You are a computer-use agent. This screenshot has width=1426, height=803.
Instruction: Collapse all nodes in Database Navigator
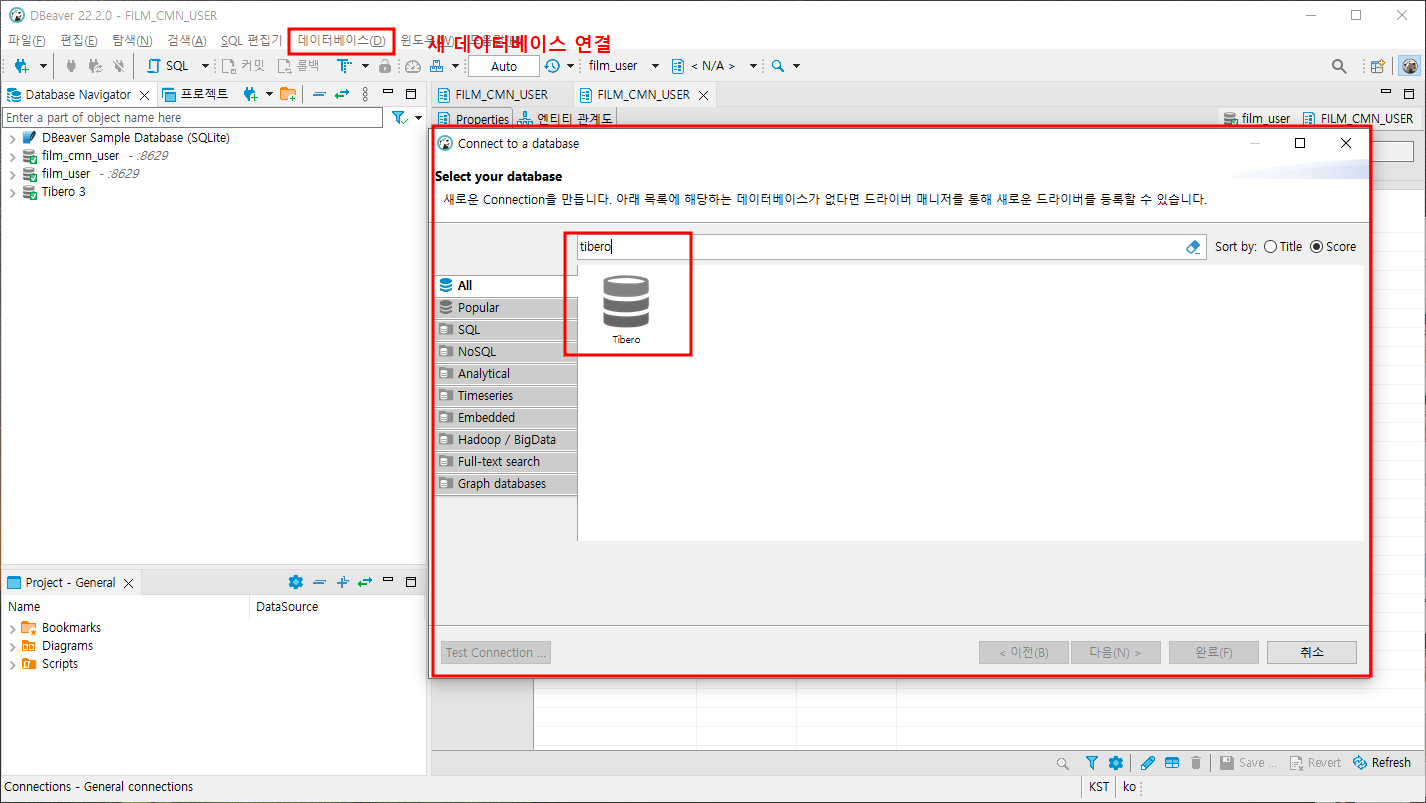319,94
